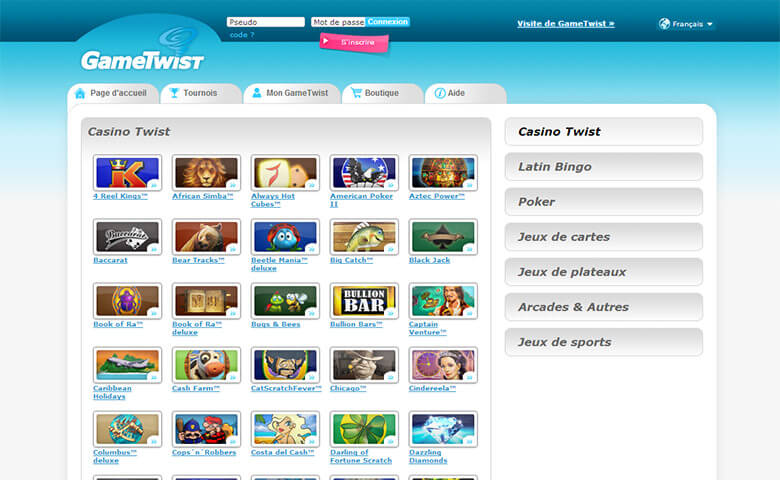The height and width of the screenshot is (480, 780).
Task: Open the Bugs & Bees game icon
Action: pos(285,301)
